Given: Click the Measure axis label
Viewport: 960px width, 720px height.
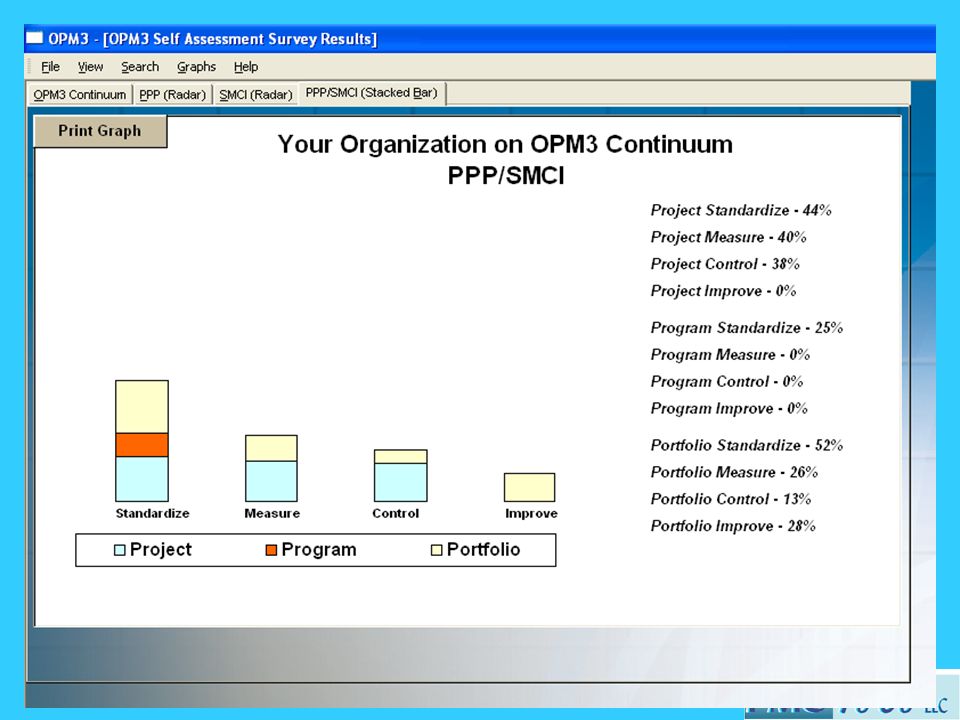Looking at the screenshot, I should click(272, 514).
